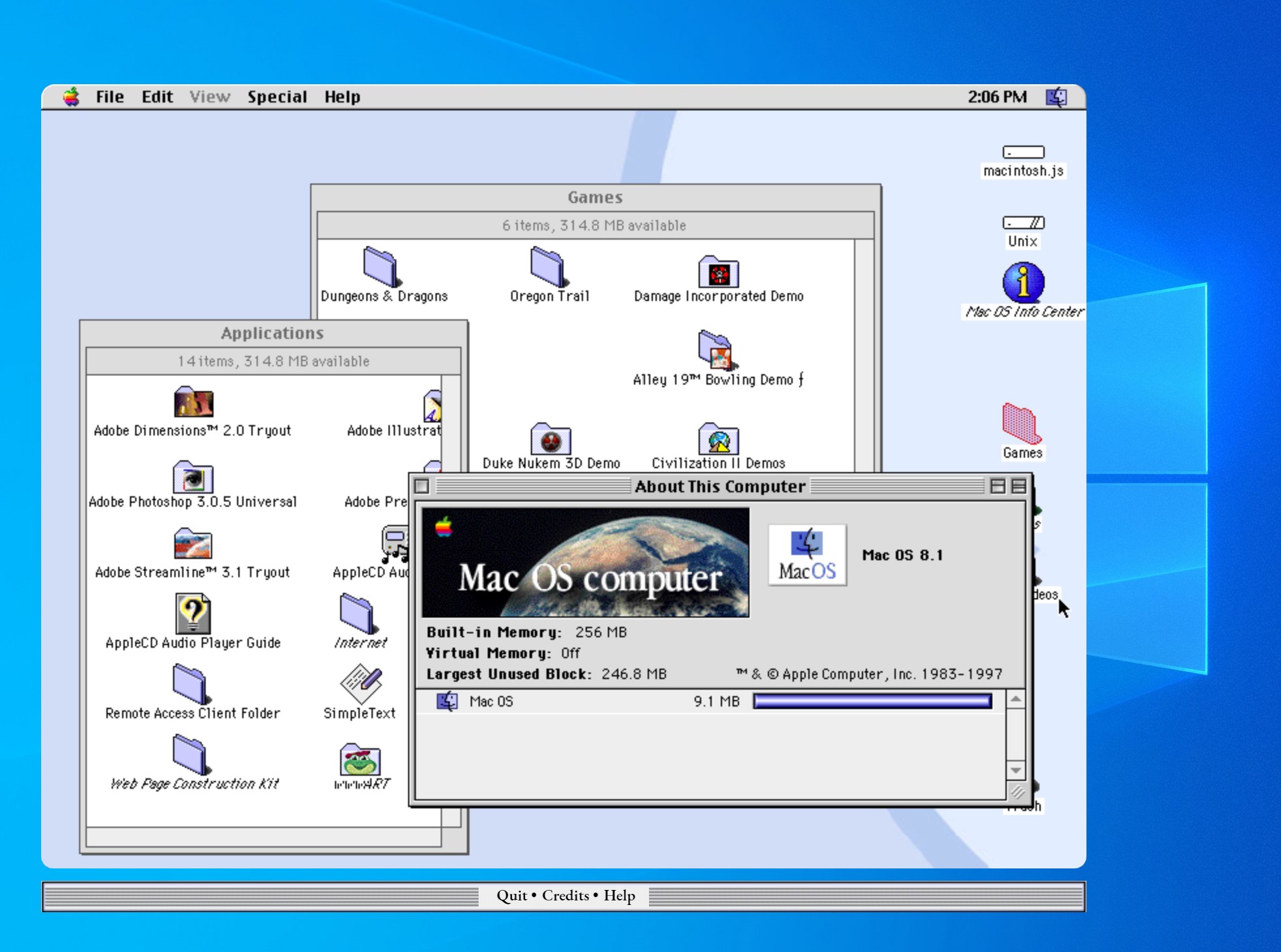
Task: Select the Oregon Trail folder
Action: [x=548, y=267]
